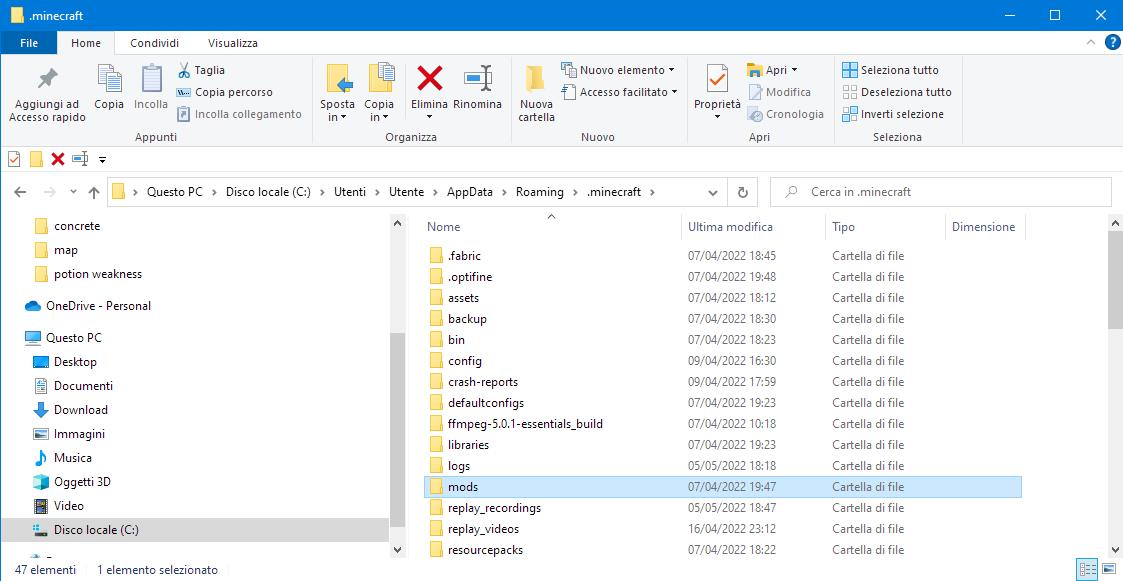The height and width of the screenshot is (581, 1123).
Task: Click Deseleziona tutto
Action: 897,92
